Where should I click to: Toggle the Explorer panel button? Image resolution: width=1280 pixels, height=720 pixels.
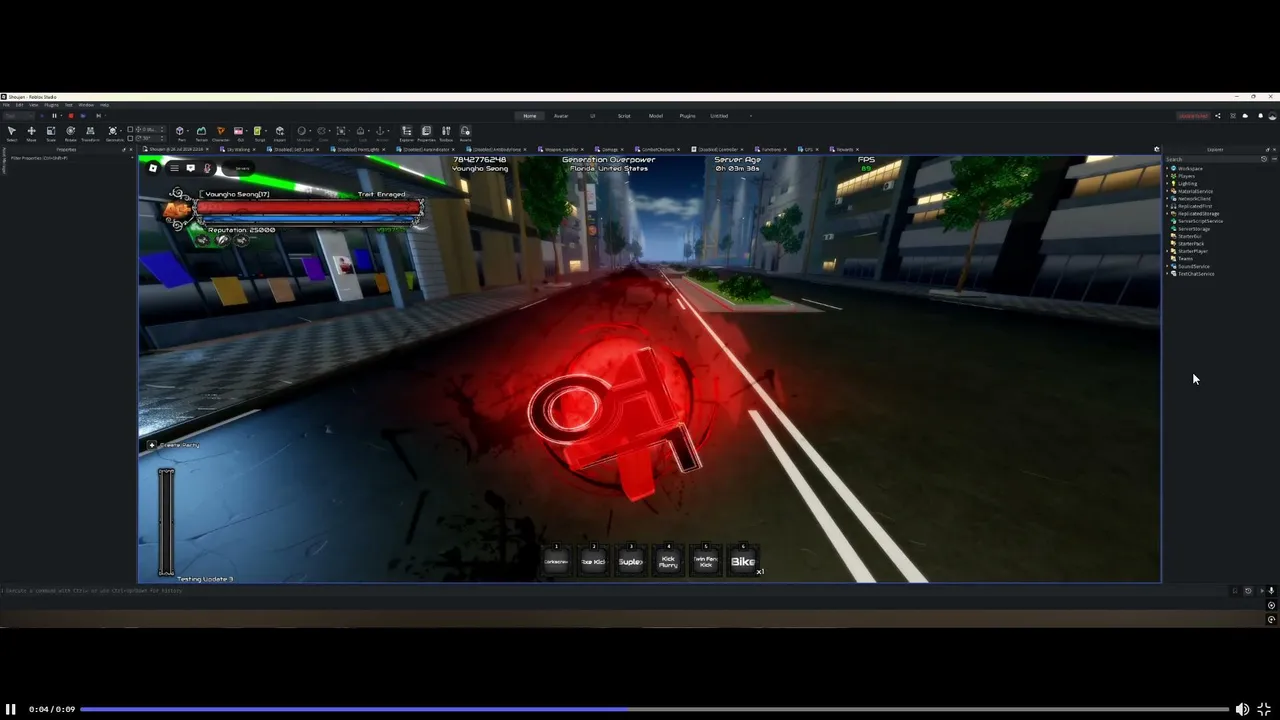406,133
